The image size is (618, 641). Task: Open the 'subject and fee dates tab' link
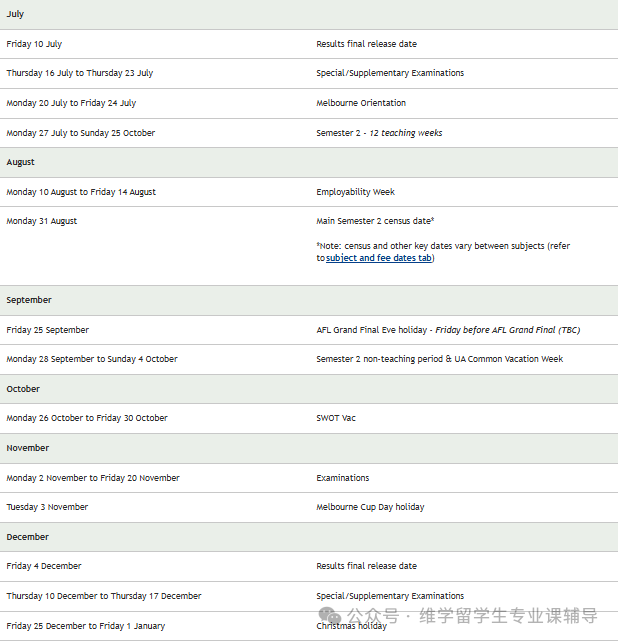379,258
